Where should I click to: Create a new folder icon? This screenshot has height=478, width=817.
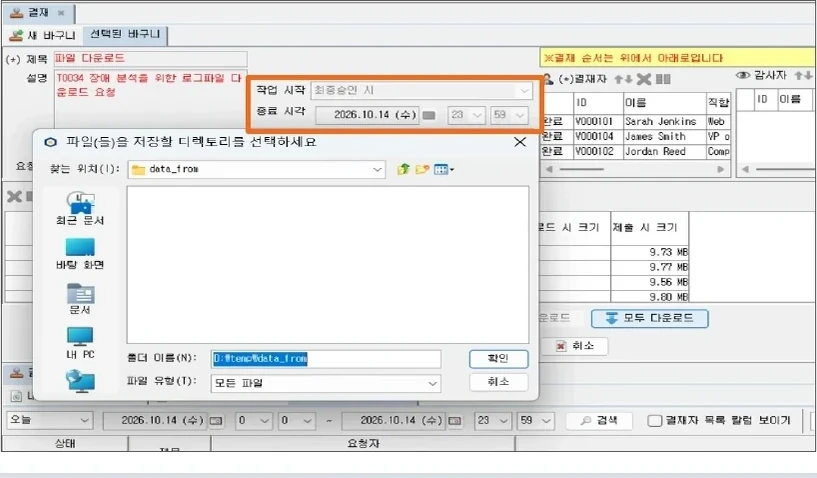(x=423, y=169)
